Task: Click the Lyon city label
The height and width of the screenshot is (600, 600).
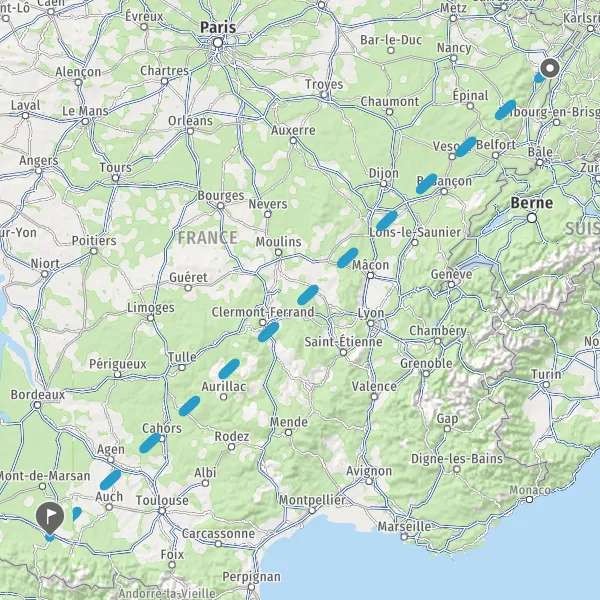Action: [x=371, y=313]
